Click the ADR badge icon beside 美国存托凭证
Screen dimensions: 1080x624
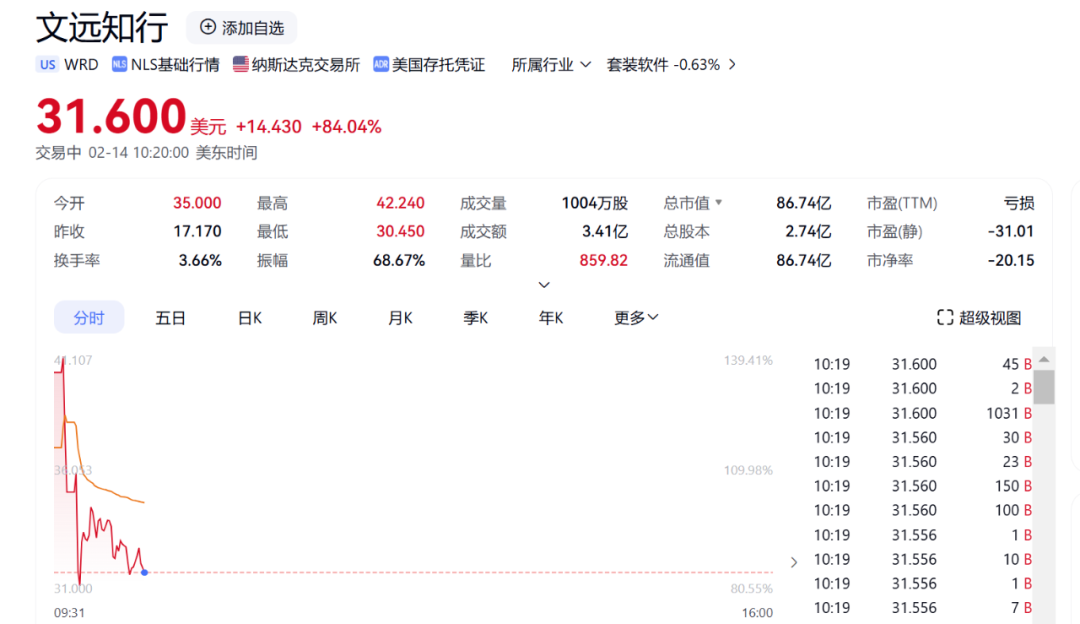pyautogui.click(x=381, y=64)
